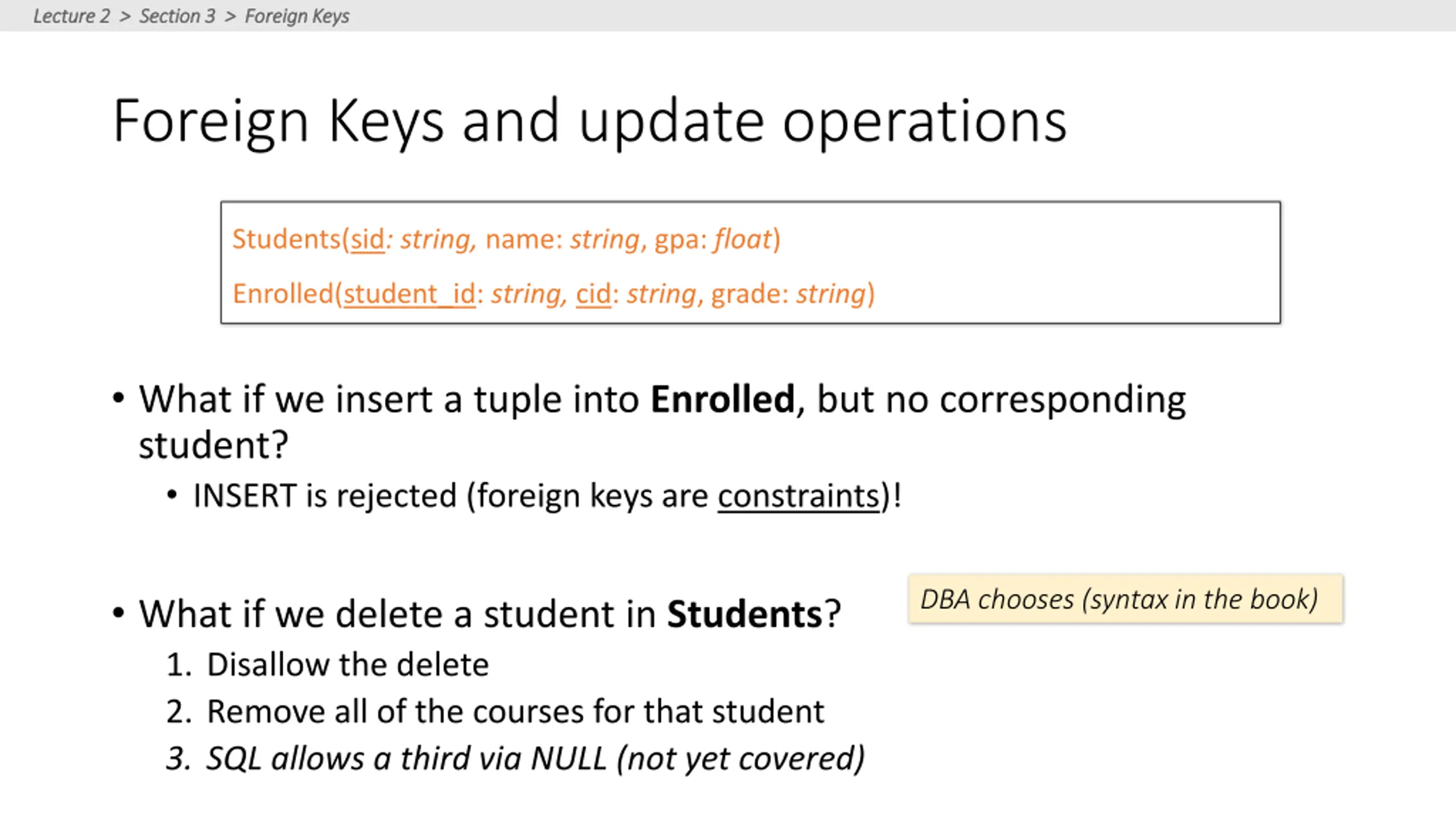Select the bold word Students in the question
Viewport: 1456px width, 819px height.
coord(744,614)
